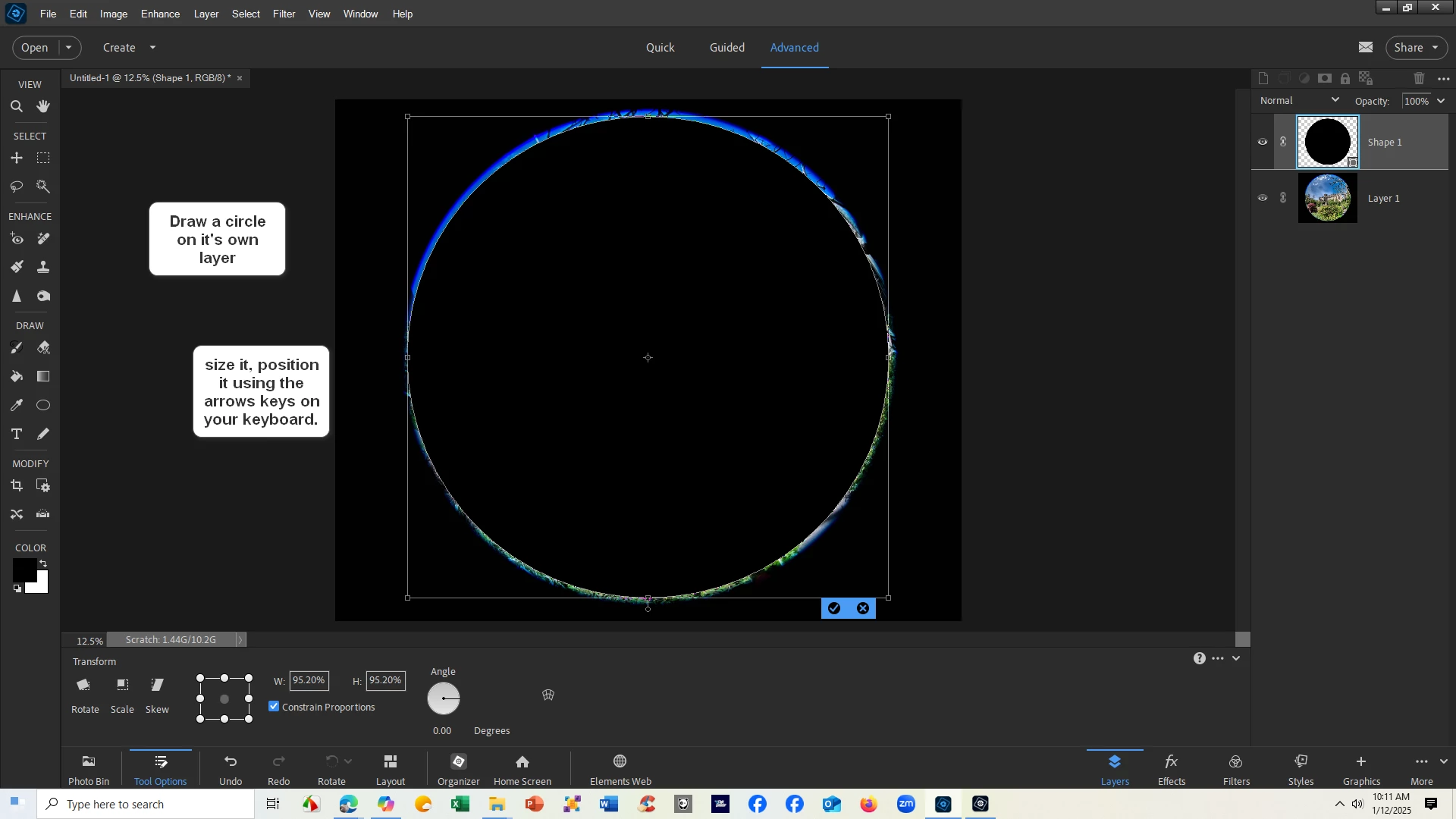Viewport: 1456px width, 819px height.
Task: Expand the Opacity dropdown arrow
Action: coord(1442,101)
